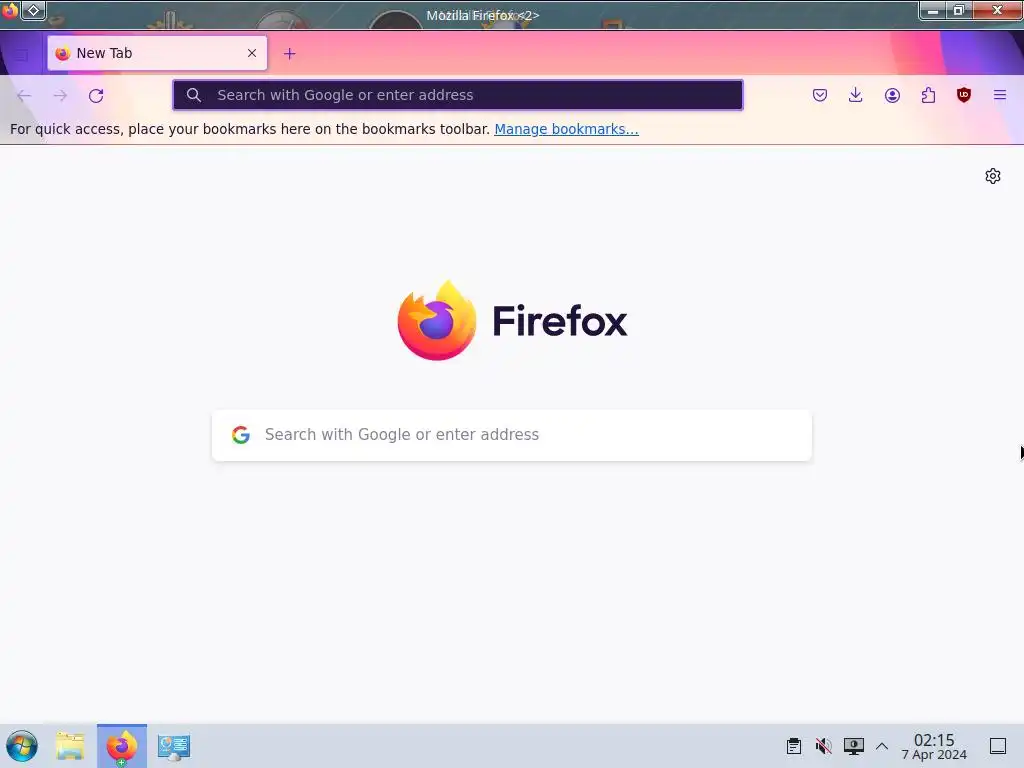Click the Google logo in search box
1024x768 pixels.
pyautogui.click(x=241, y=435)
